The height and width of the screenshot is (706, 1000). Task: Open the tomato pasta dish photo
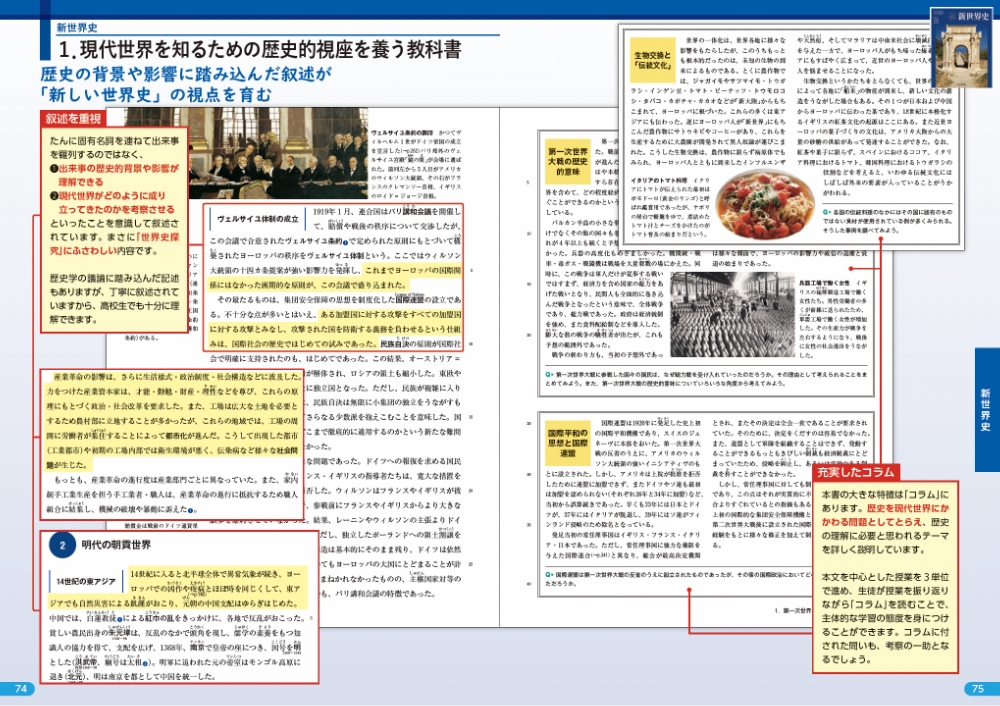click(765, 205)
